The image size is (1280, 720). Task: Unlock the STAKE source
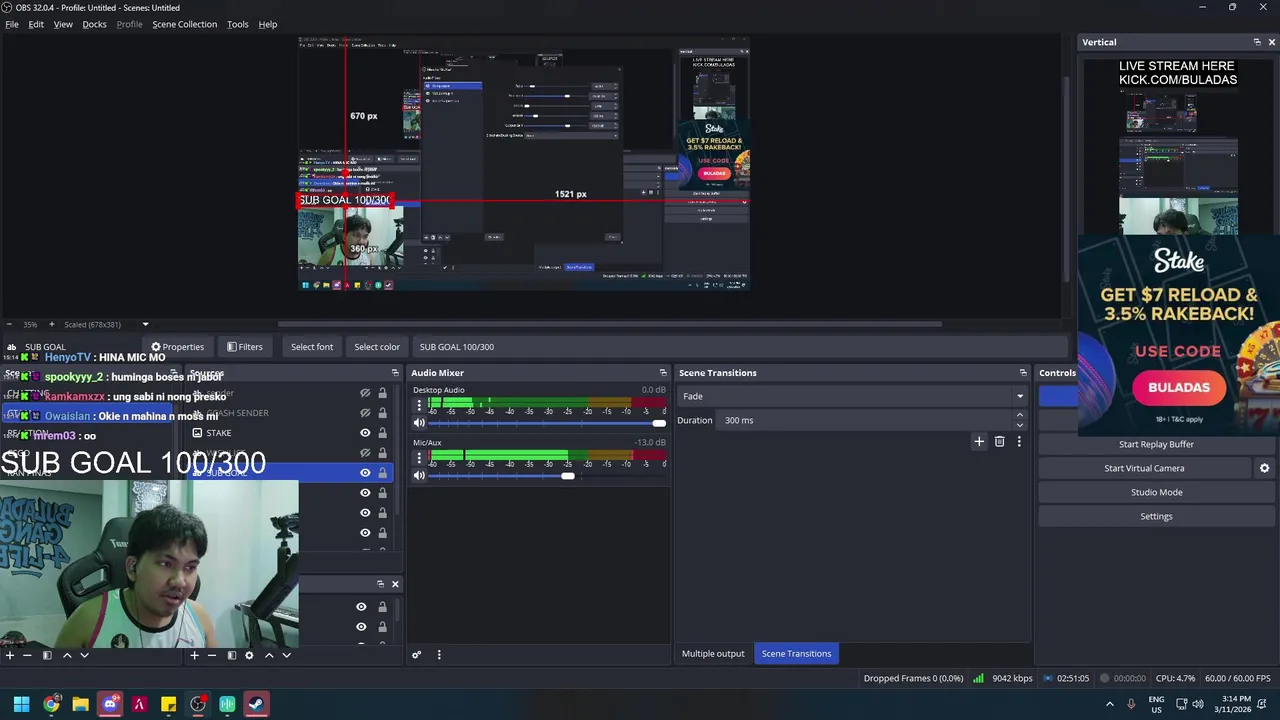[382, 433]
